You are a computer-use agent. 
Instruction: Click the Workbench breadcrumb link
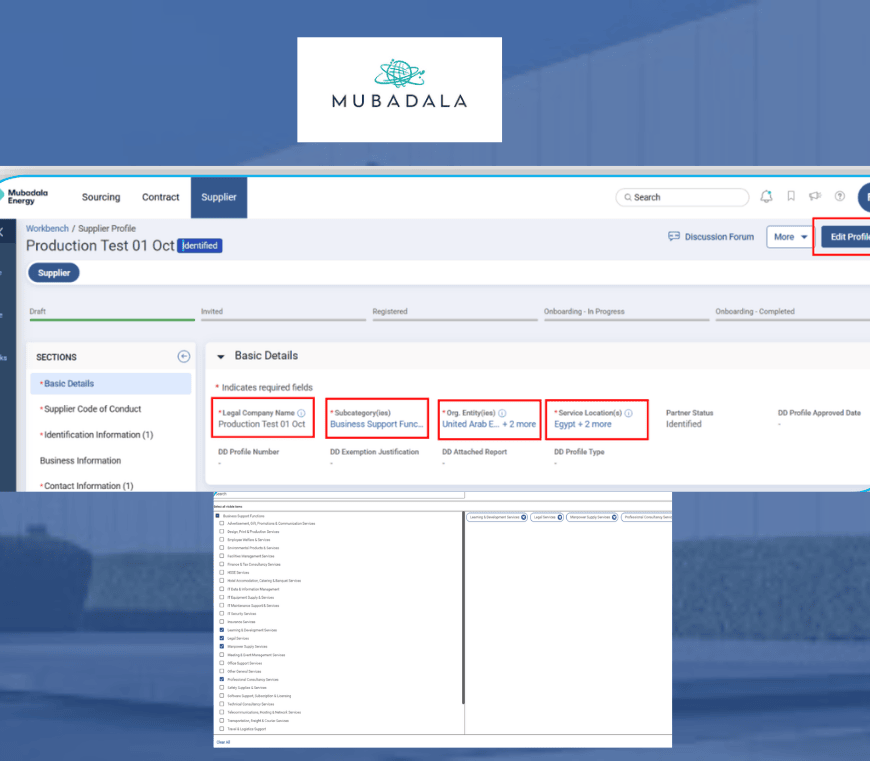click(x=47, y=229)
